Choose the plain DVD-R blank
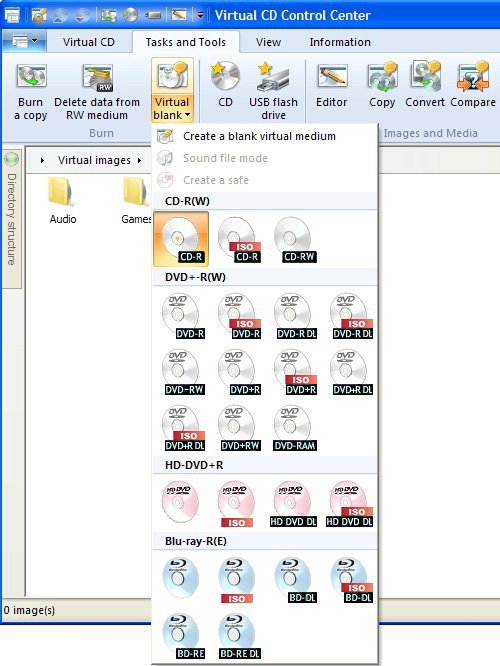500x666 pixels. coord(183,316)
